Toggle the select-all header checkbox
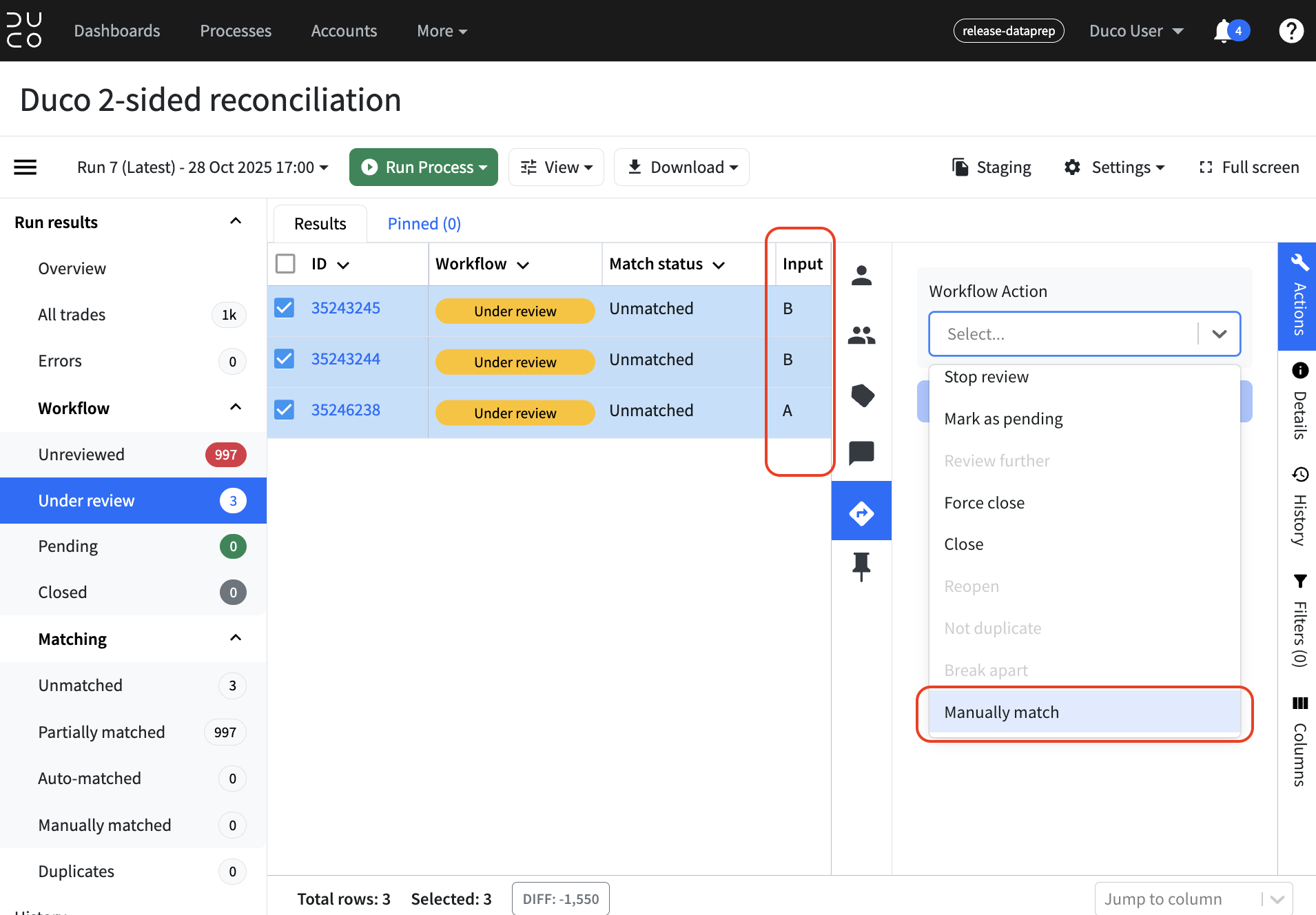Image resolution: width=1316 pixels, height=915 pixels. point(285,264)
